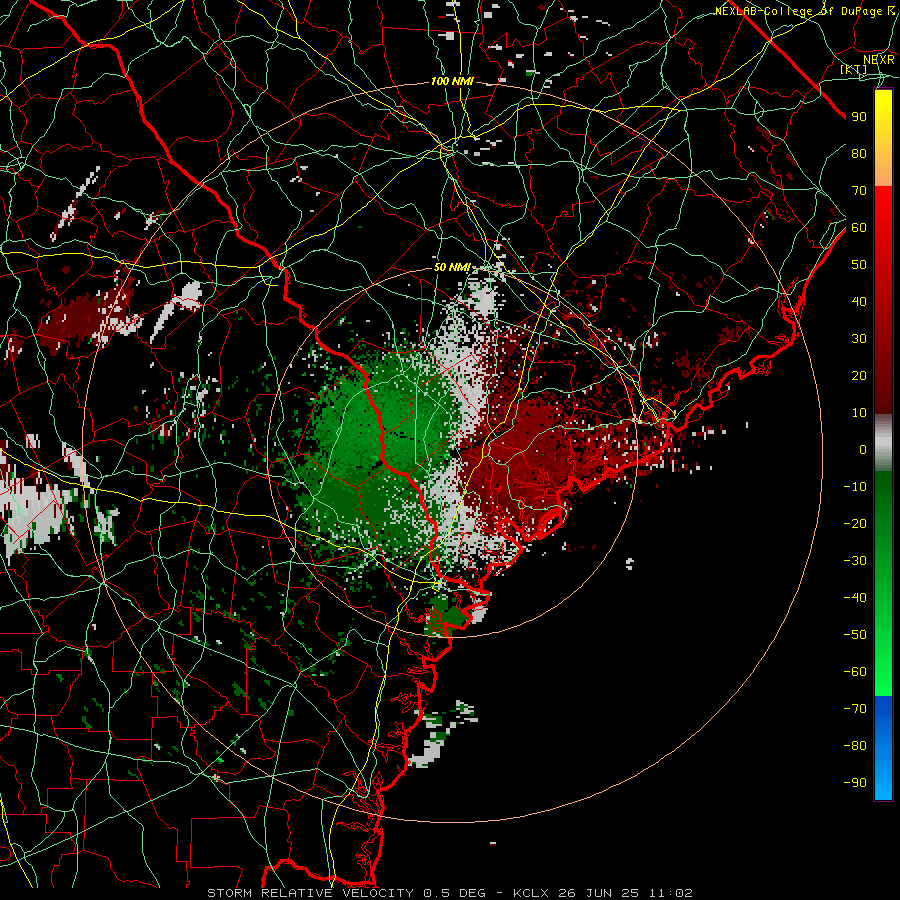Click the 0.5 DEG elevation text in caption

click(455, 893)
